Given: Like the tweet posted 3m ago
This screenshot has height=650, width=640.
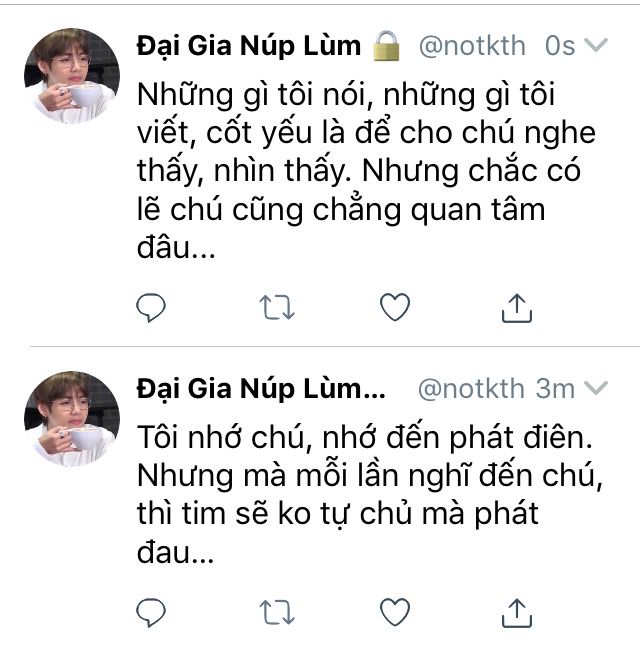Looking at the screenshot, I should [395, 612].
